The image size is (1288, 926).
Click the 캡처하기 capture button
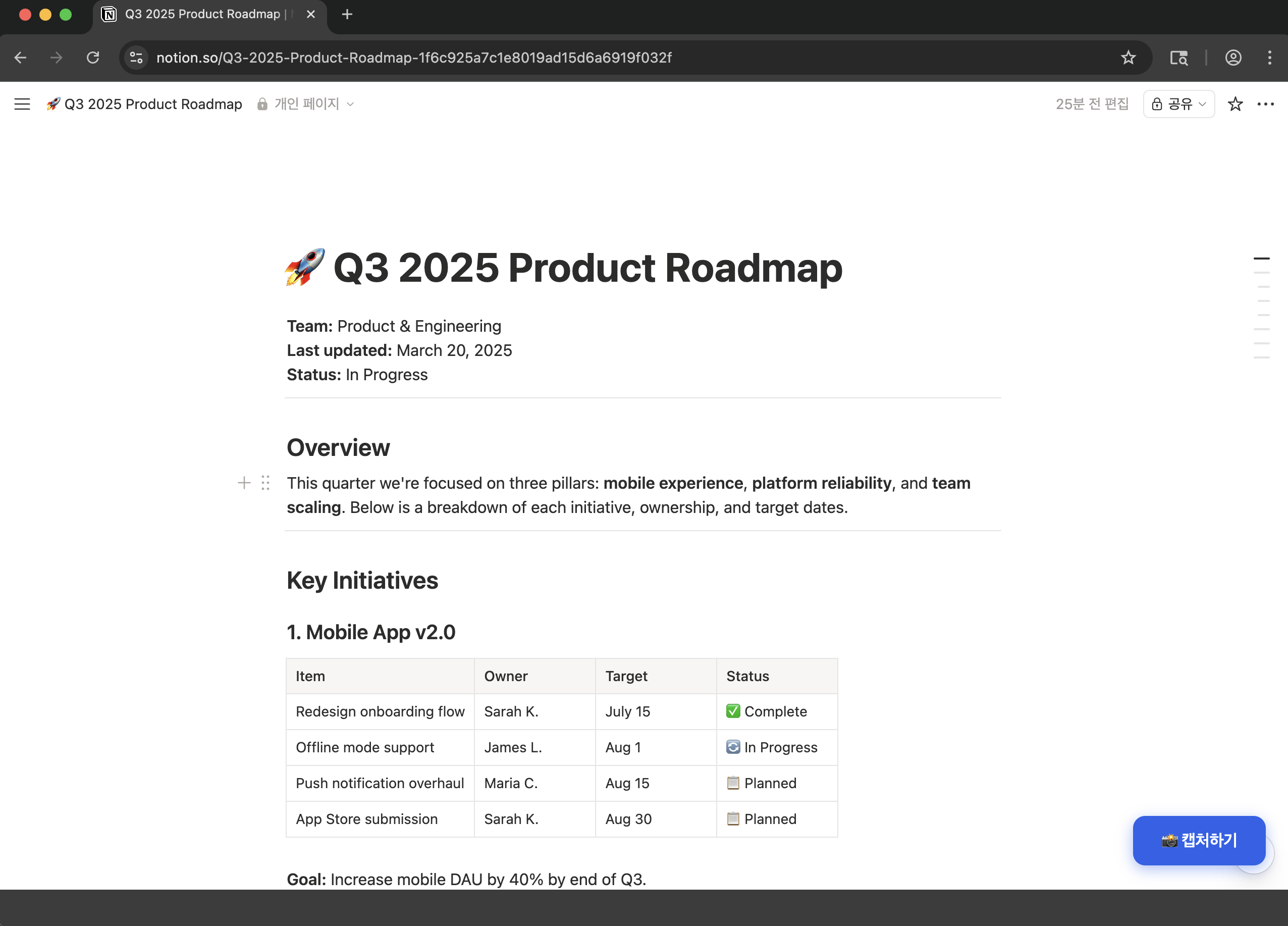pyautogui.click(x=1199, y=841)
